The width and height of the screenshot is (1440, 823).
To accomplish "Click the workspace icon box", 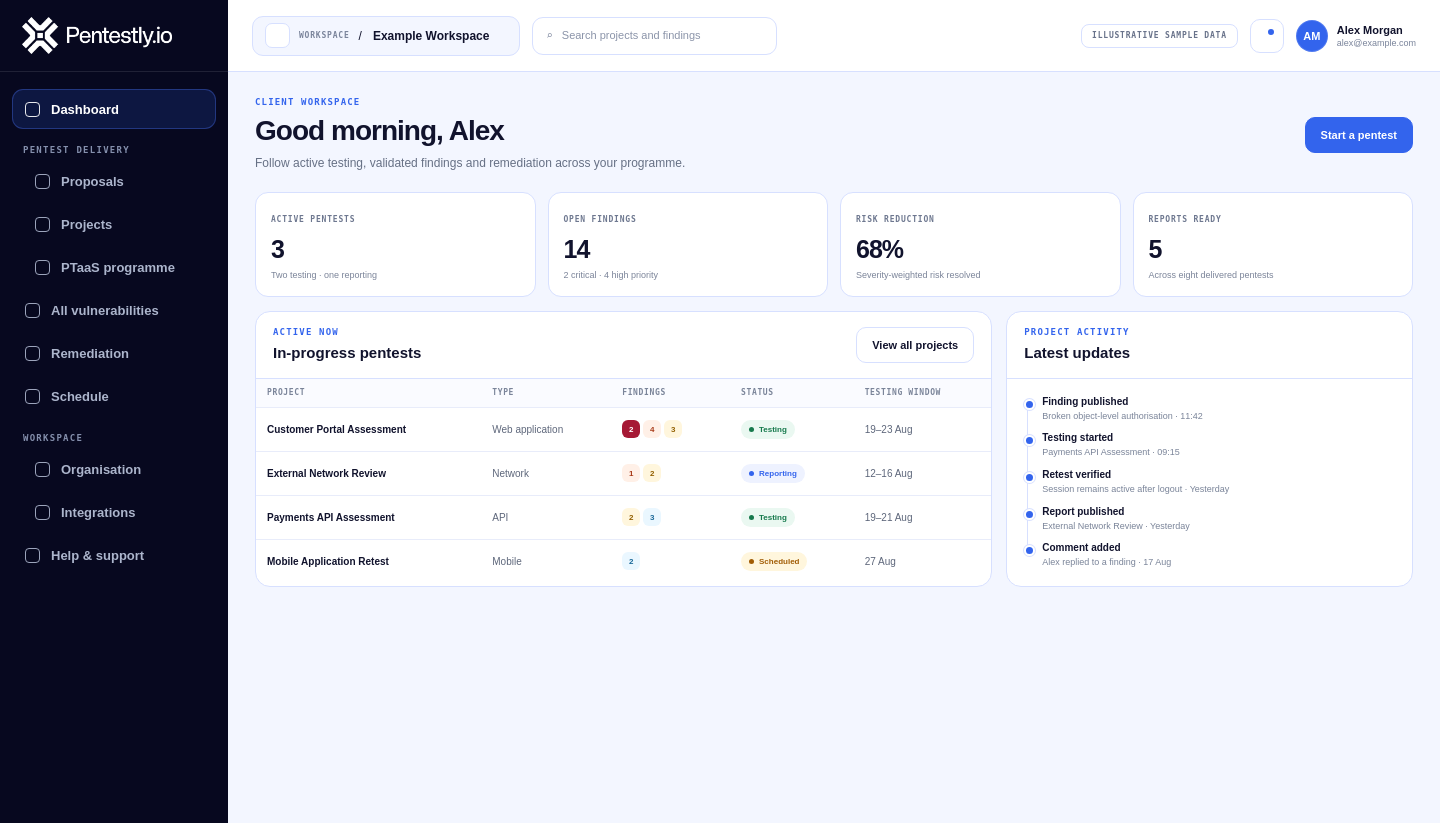I will [277, 36].
